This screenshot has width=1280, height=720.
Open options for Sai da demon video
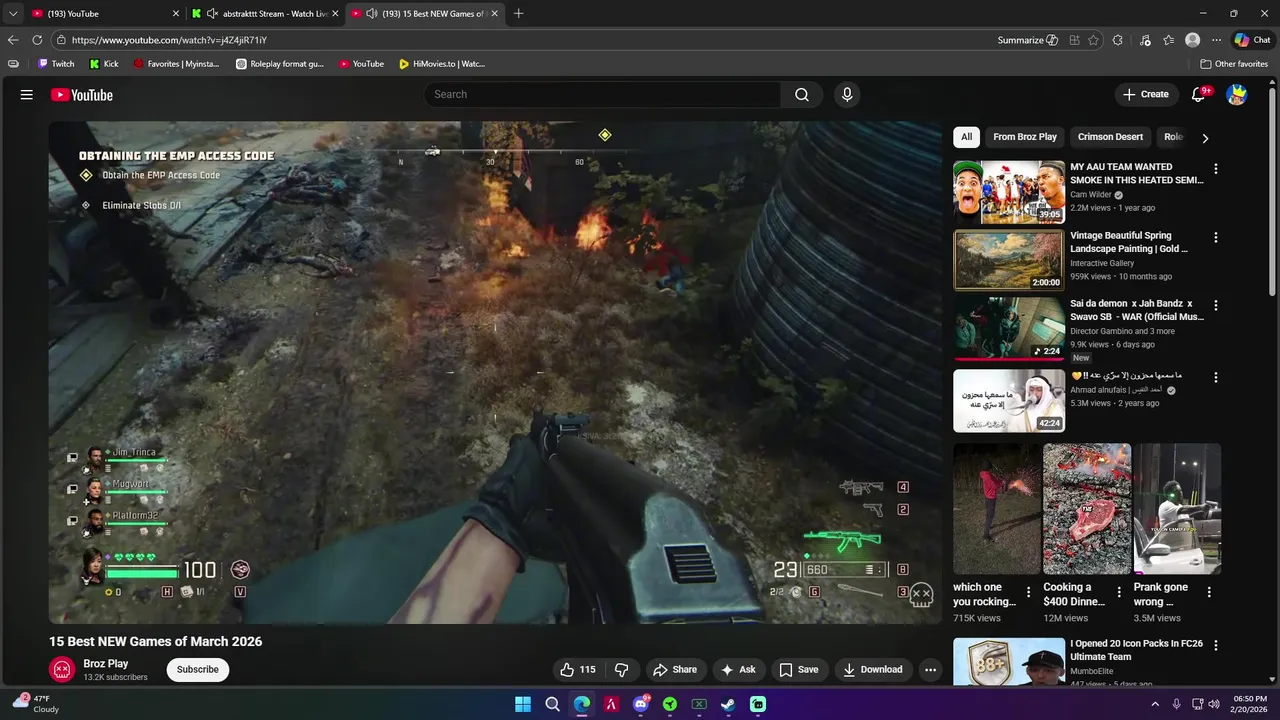coord(1216,305)
